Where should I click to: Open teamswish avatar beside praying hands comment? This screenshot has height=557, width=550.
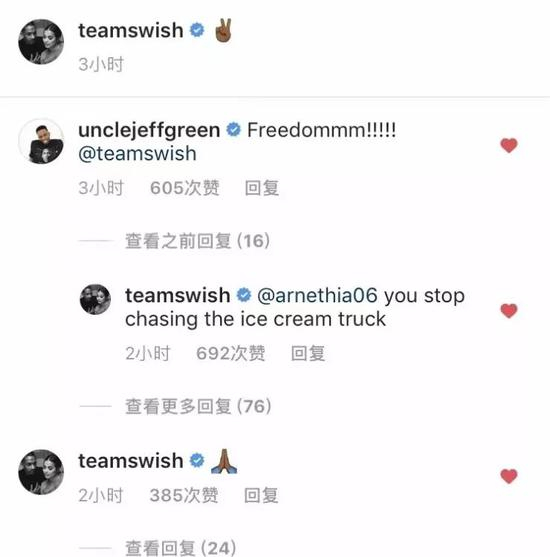pyautogui.click(x=41, y=472)
